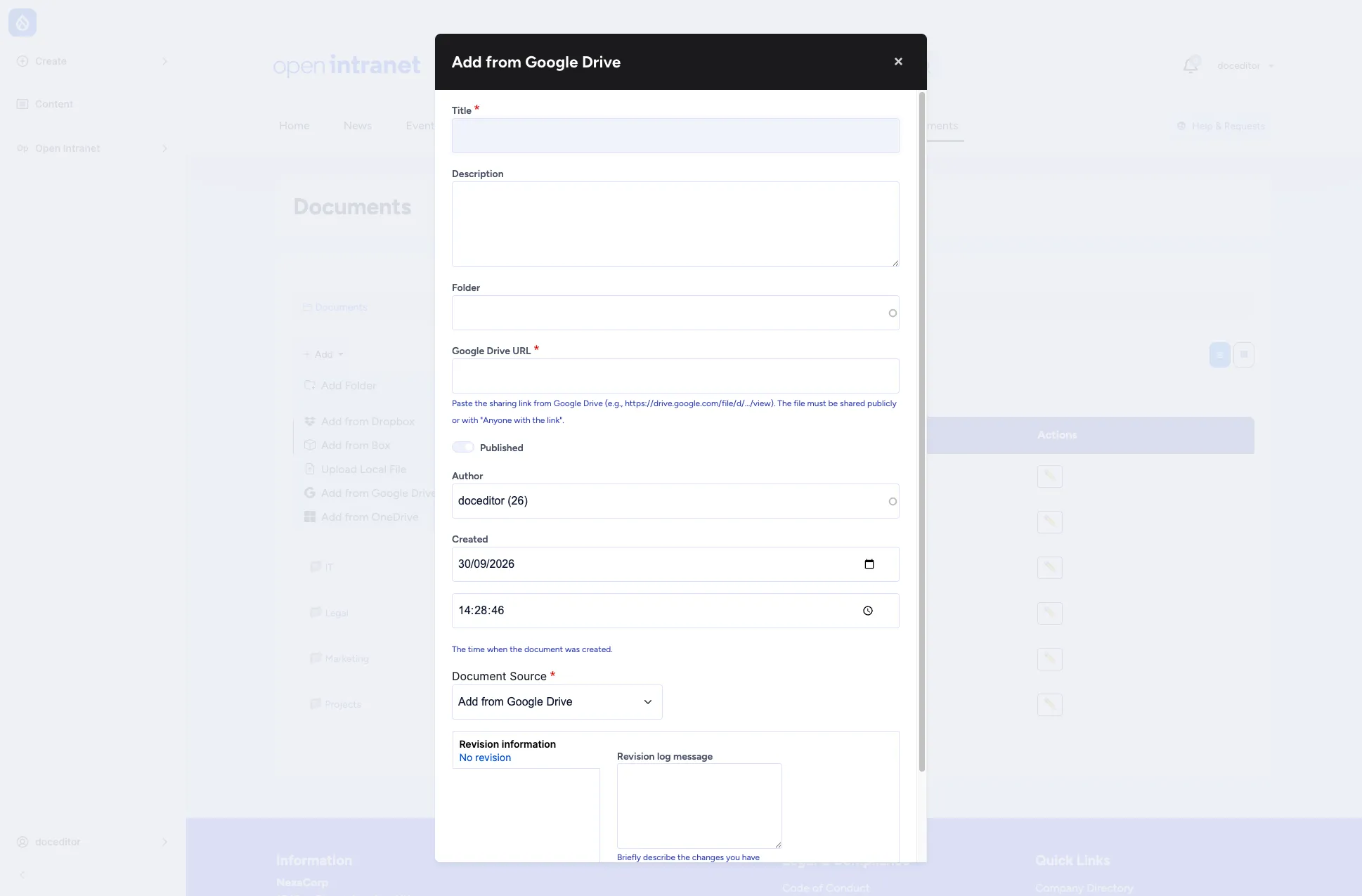Switch to grid view icon
The width and height of the screenshot is (1362, 896).
[1244, 355]
